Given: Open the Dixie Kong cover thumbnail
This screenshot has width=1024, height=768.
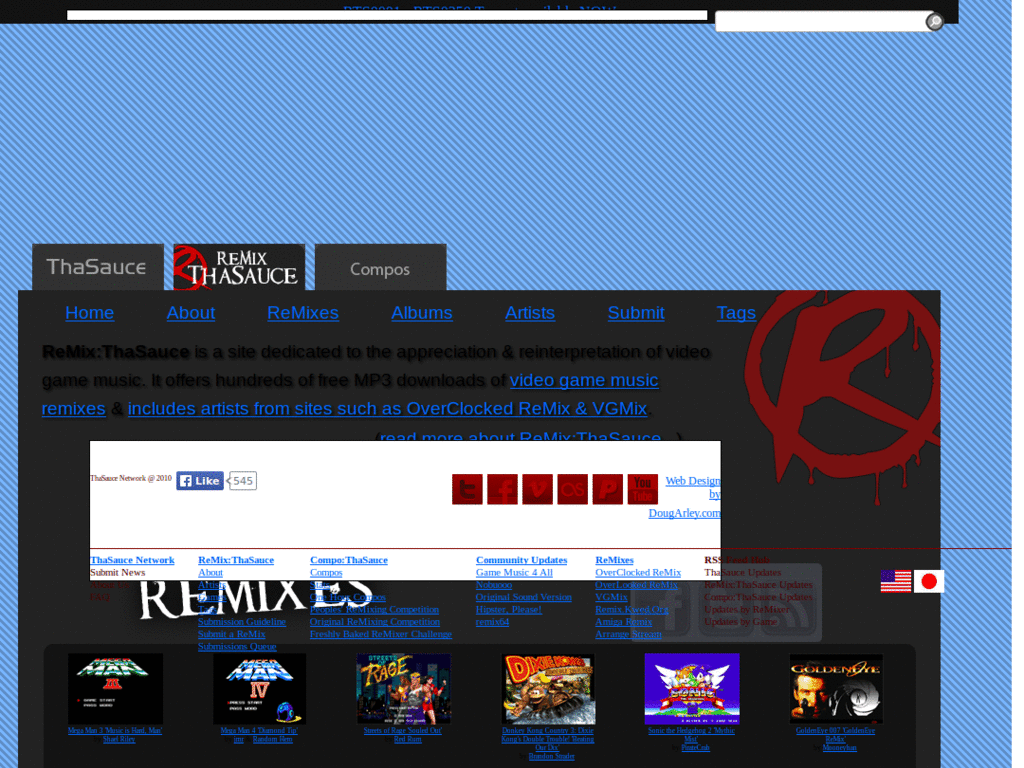Looking at the screenshot, I should (548, 688).
